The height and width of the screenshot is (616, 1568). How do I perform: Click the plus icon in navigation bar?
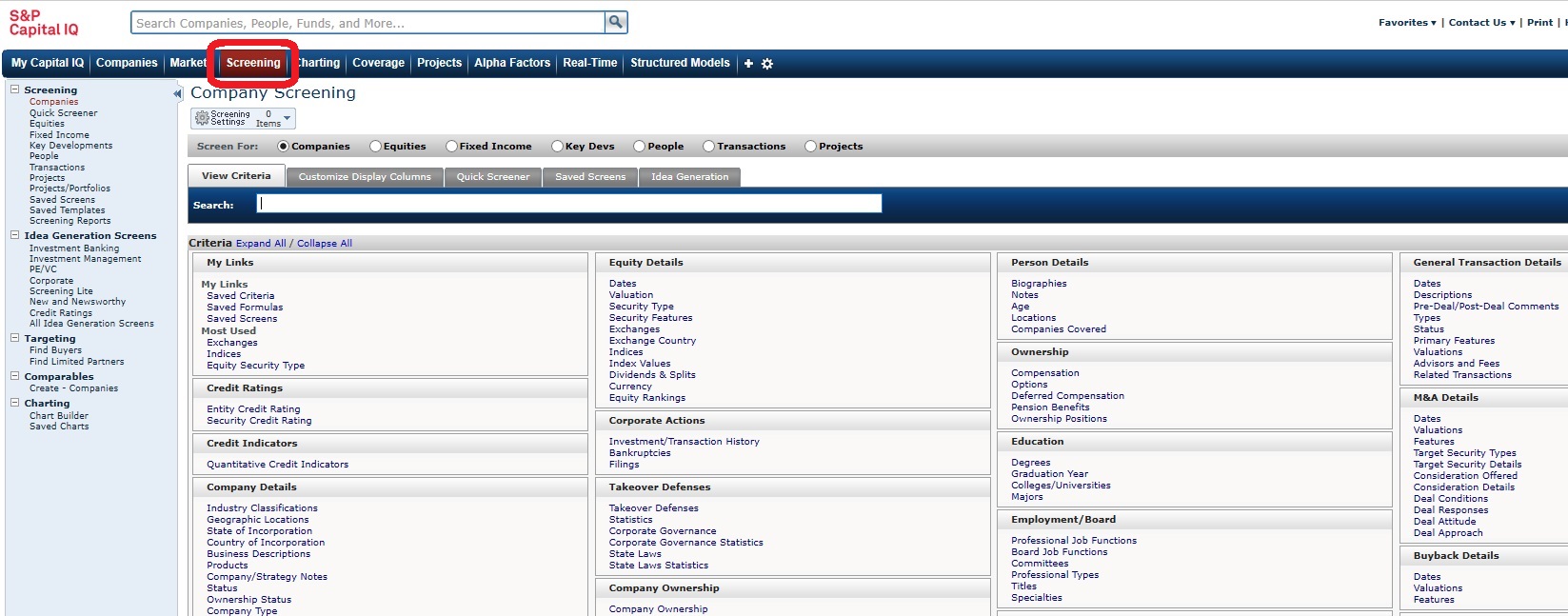[x=748, y=64]
